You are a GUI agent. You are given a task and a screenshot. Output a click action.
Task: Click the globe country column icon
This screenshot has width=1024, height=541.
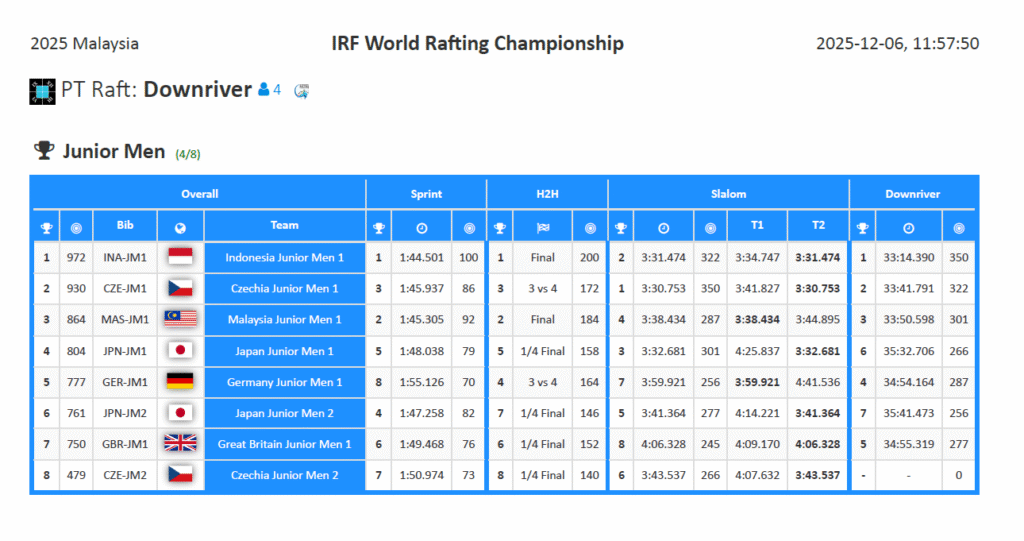pyautogui.click(x=180, y=226)
